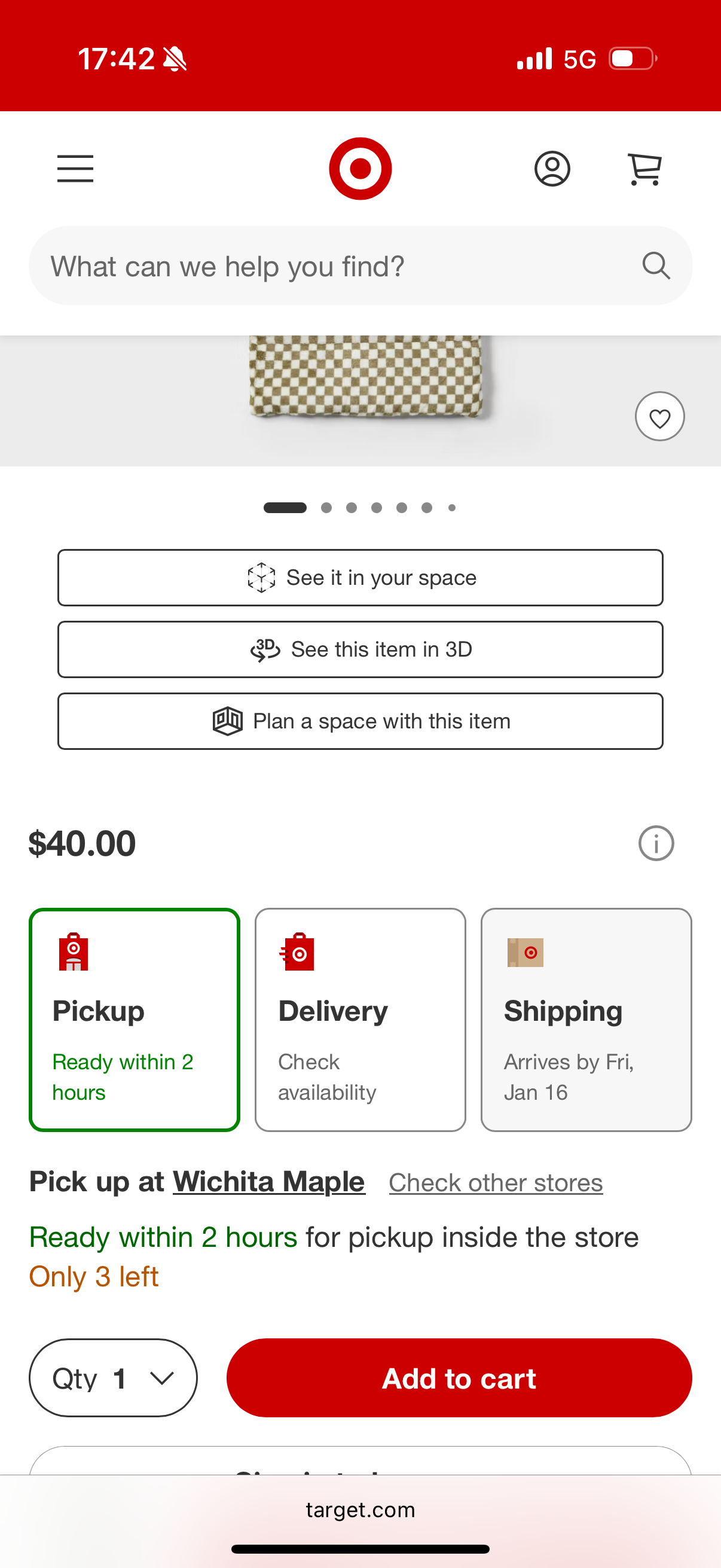Open the price info icon
This screenshot has width=721, height=1568.
(x=656, y=844)
